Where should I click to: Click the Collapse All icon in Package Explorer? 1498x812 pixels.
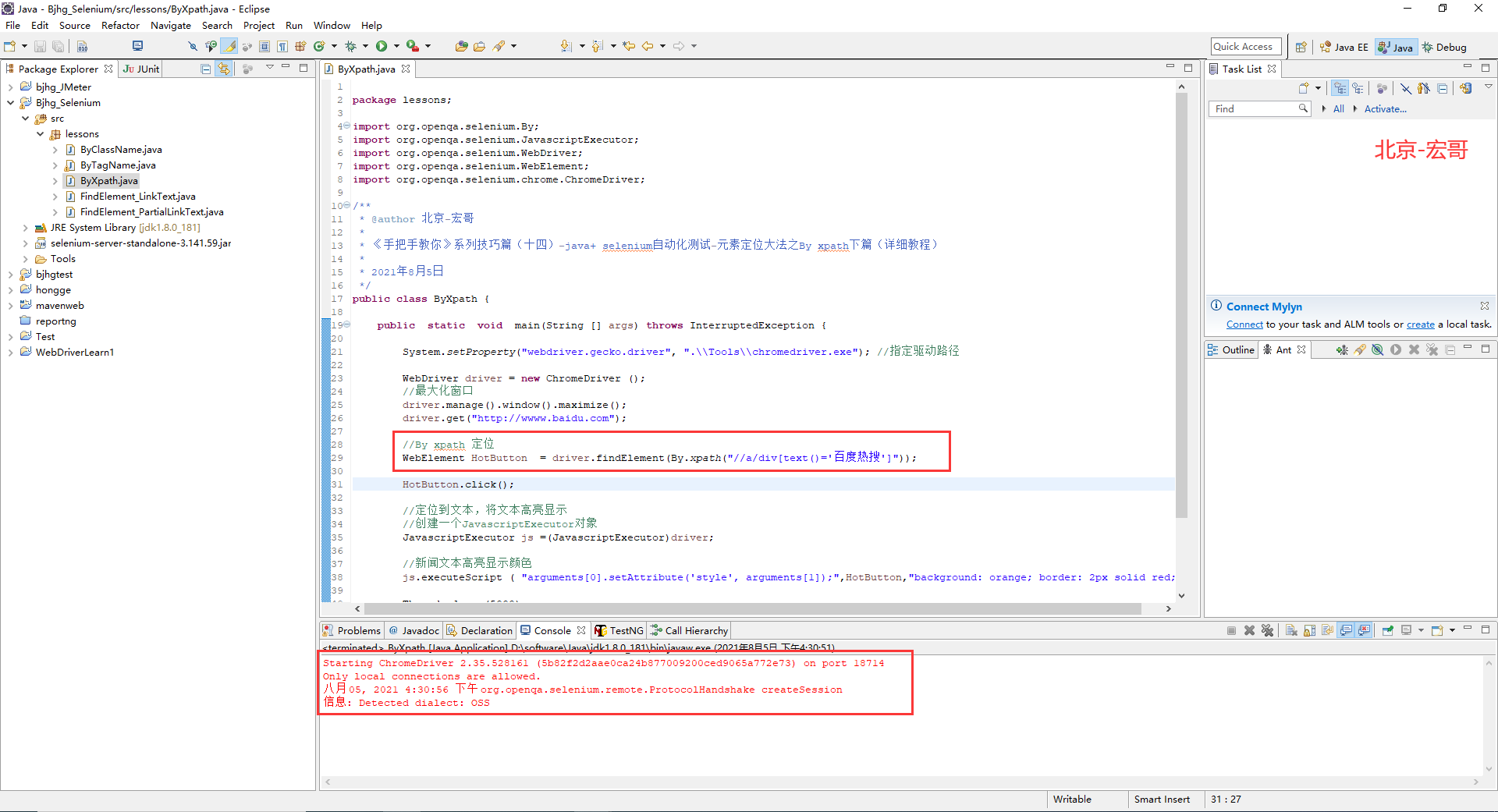(x=206, y=69)
